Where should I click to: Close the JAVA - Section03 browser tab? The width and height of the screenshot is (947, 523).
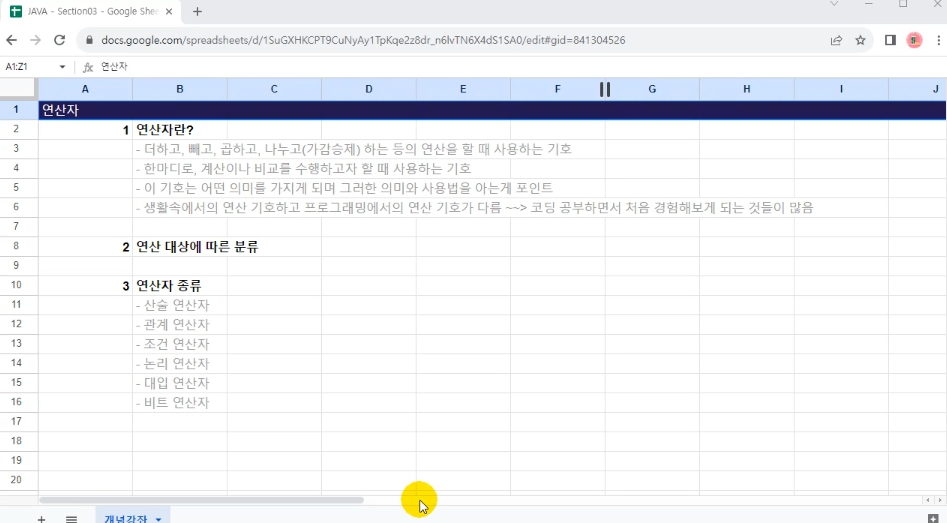[x=171, y=12]
